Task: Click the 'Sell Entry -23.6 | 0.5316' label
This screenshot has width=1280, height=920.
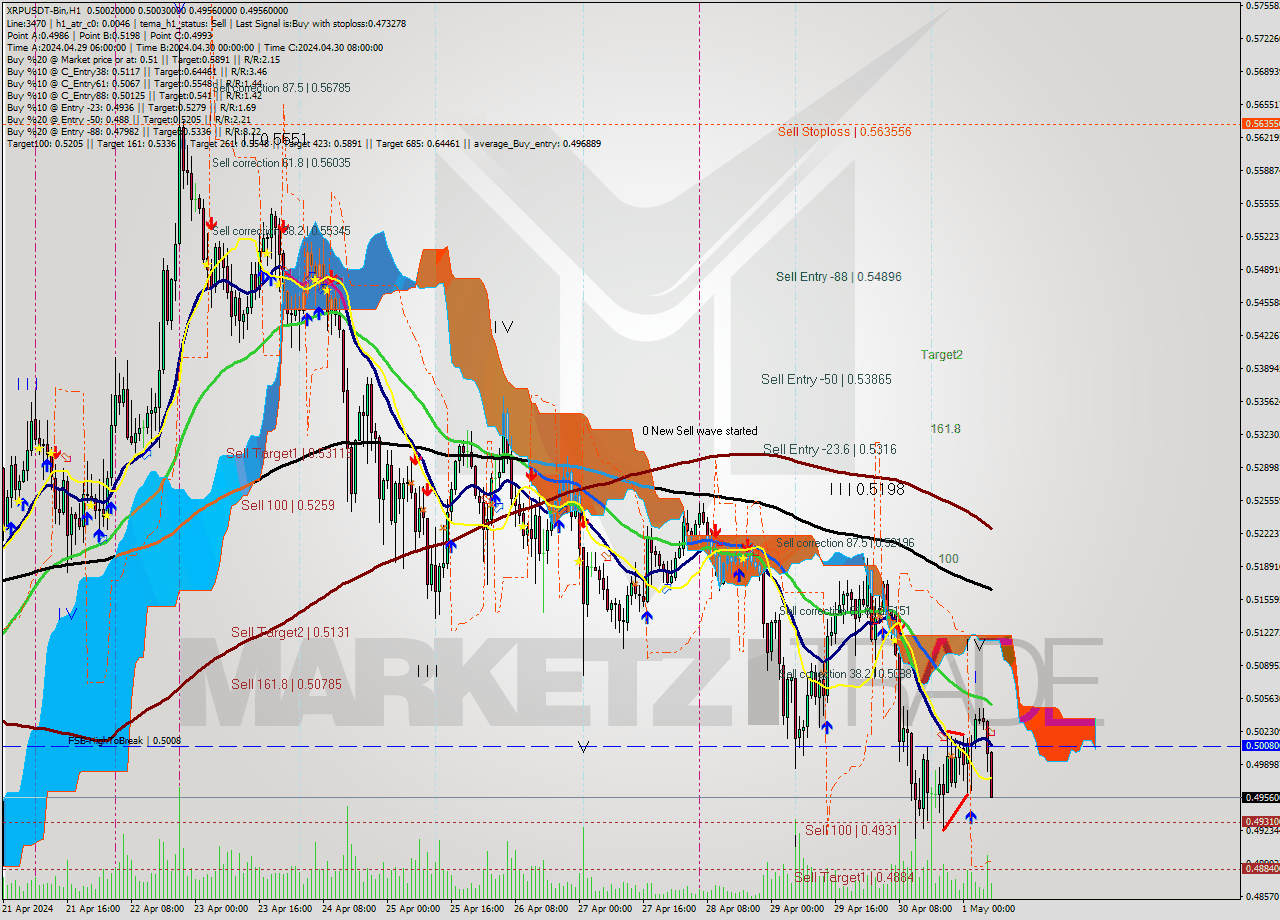Action: point(830,449)
